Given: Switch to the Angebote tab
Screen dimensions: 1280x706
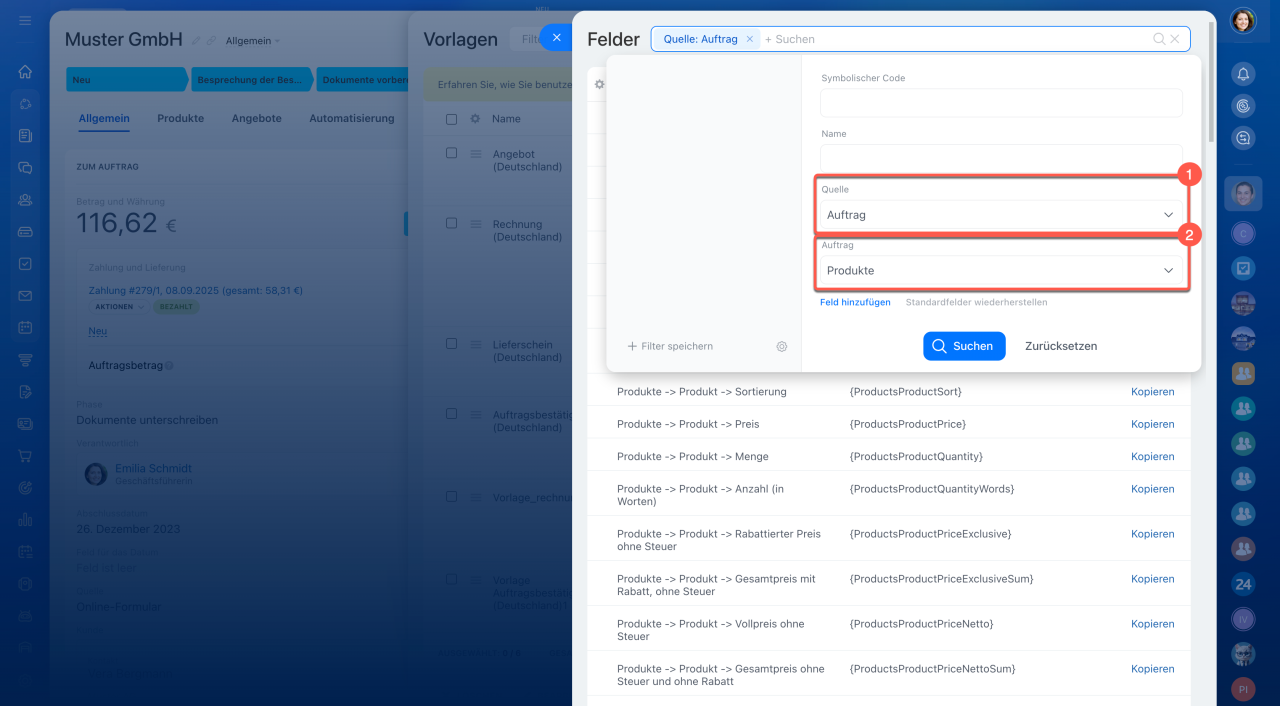Looking at the screenshot, I should (256, 118).
